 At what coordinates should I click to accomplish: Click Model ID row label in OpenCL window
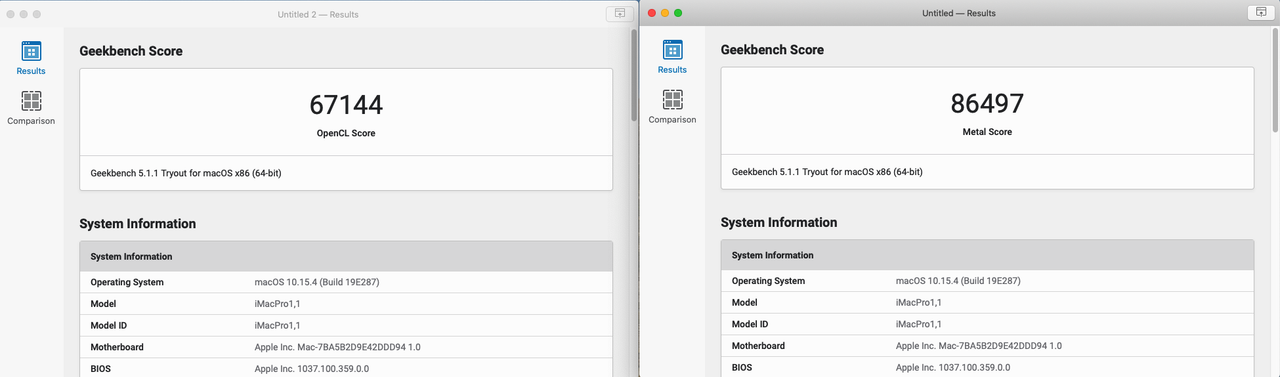click(x=110, y=325)
